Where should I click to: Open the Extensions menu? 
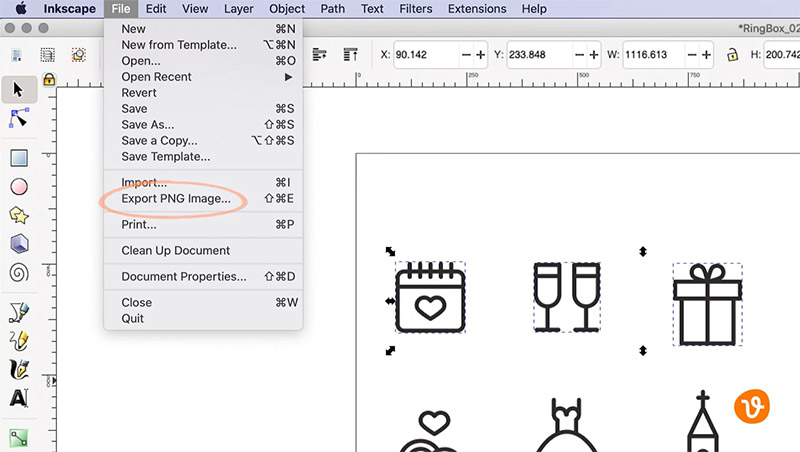477,9
